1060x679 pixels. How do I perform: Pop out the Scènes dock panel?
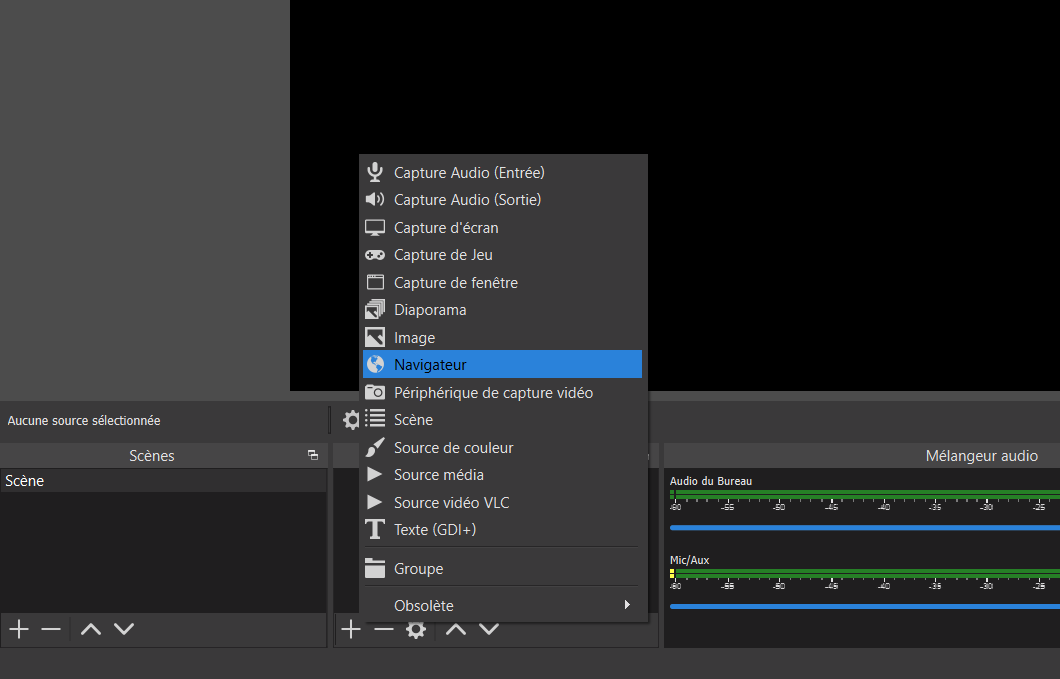313,456
